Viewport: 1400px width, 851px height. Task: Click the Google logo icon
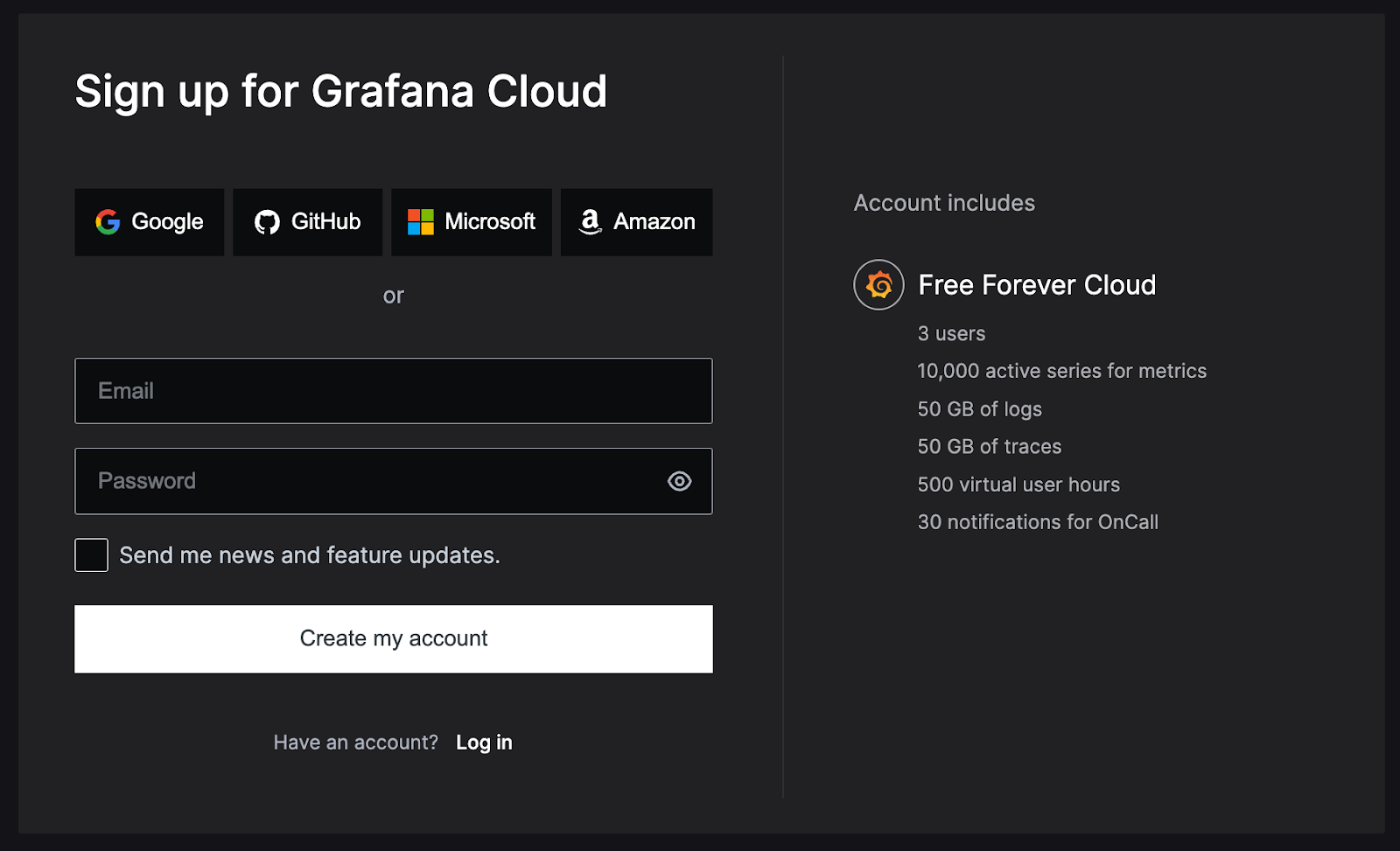[x=107, y=222]
